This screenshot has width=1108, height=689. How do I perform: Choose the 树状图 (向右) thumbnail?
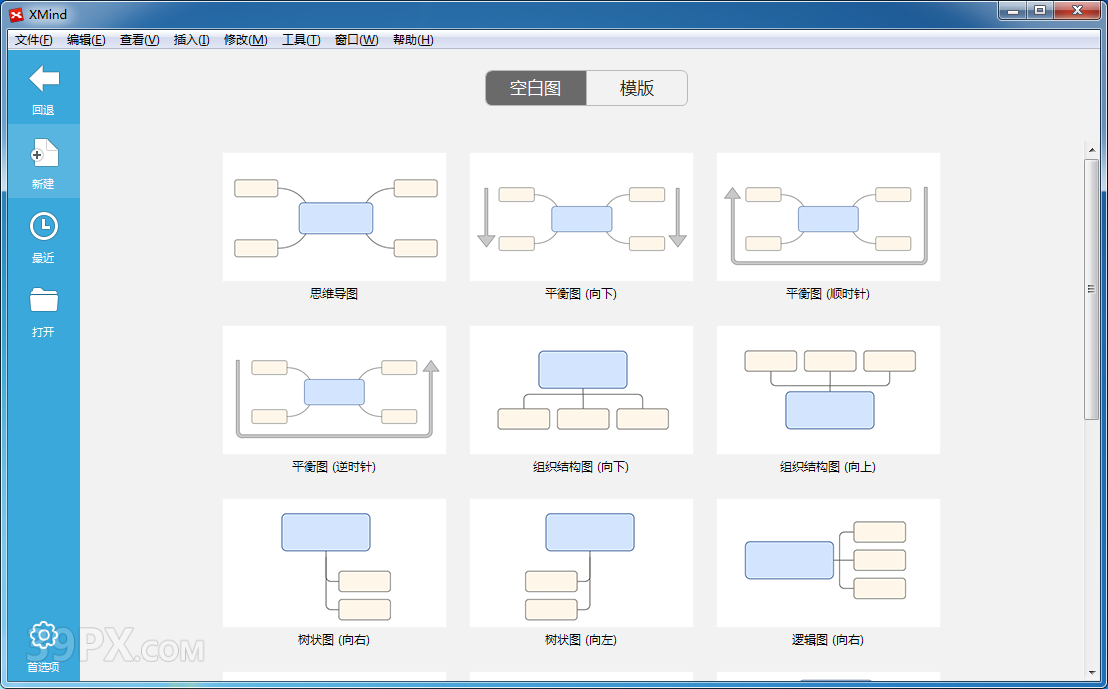334,563
